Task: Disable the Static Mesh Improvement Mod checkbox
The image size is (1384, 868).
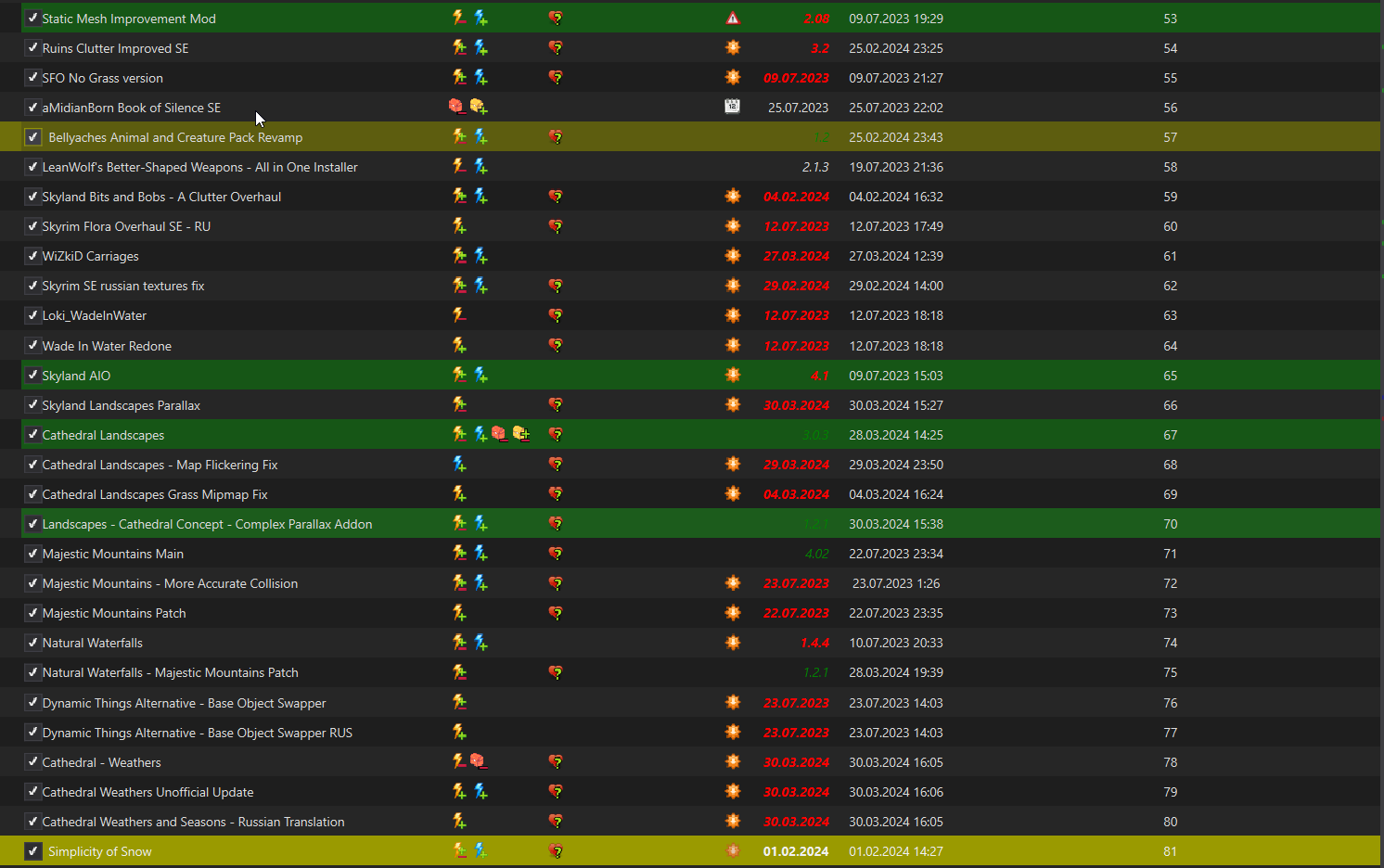Action: (x=32, y=18)
